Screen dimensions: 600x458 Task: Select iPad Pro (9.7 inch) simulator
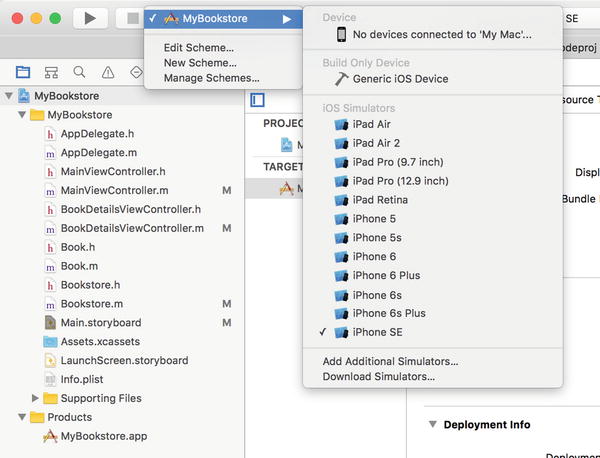click(x=433, y=162)
